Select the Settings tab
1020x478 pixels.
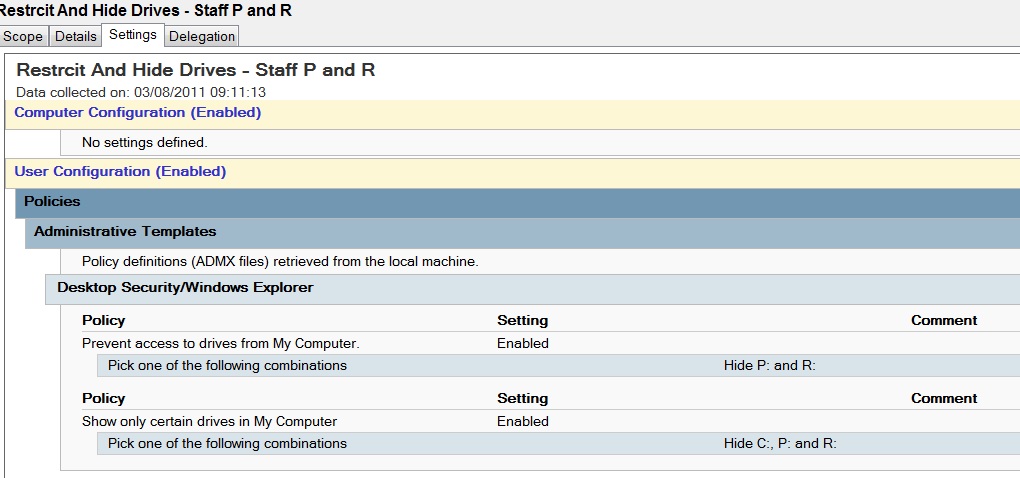pyautogui.click(x=133, y=35)
